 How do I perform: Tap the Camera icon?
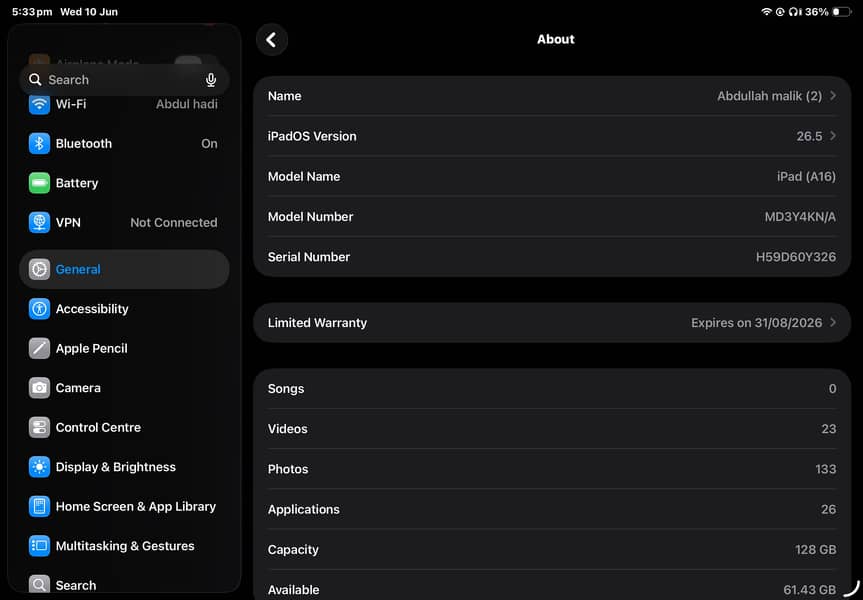[x=39, y=388]
